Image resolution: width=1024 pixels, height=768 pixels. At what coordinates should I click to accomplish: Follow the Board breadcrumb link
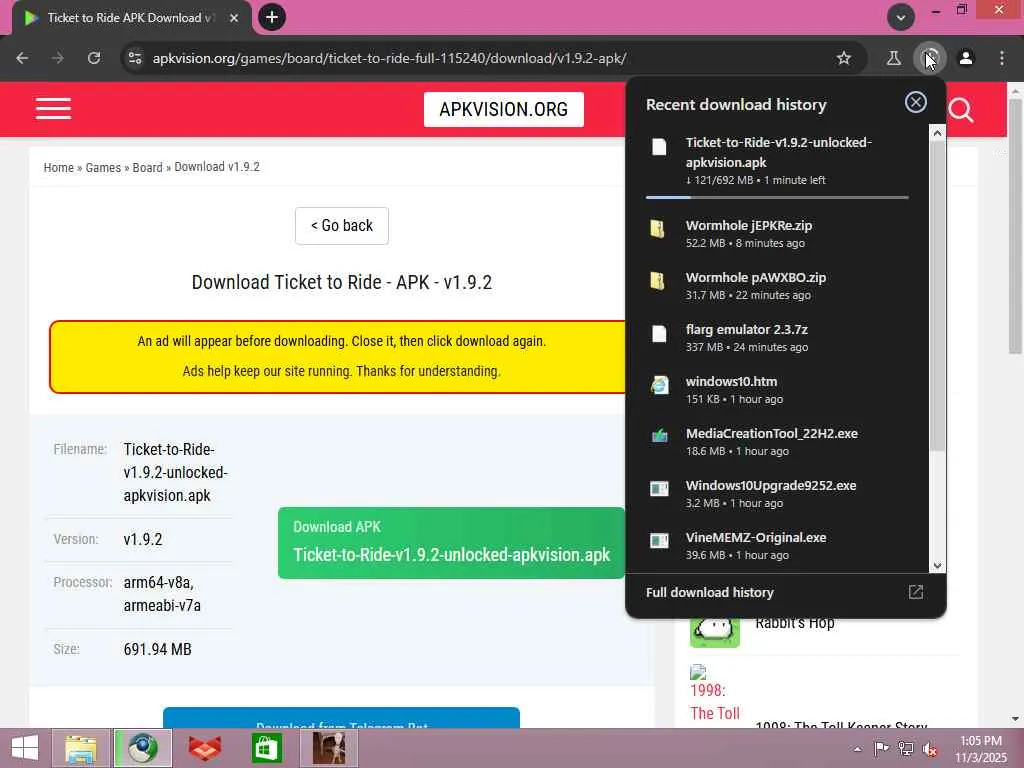(148, 167)
